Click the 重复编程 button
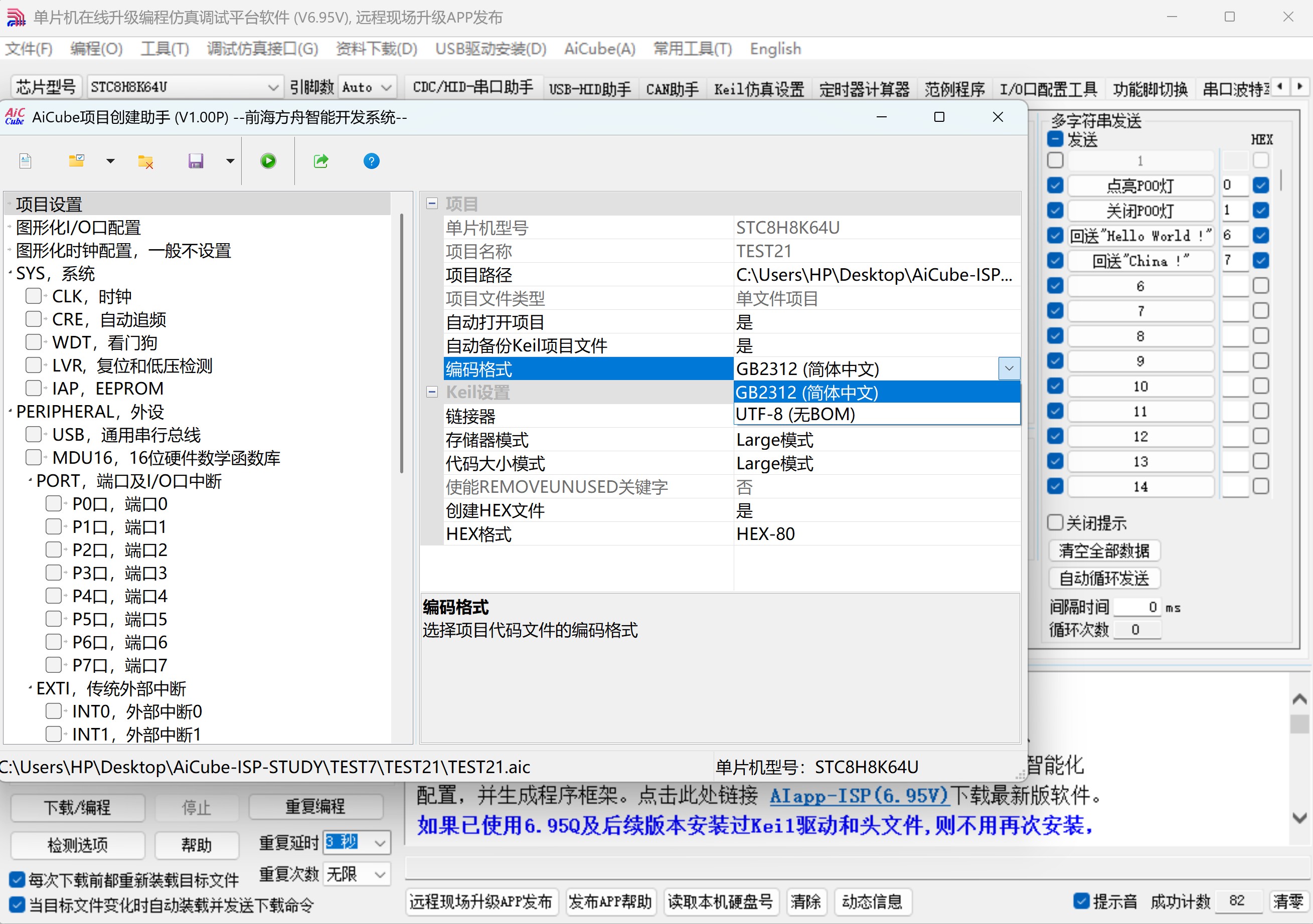The width and height of the screenshot is (1313, 924). click(315, 807)
